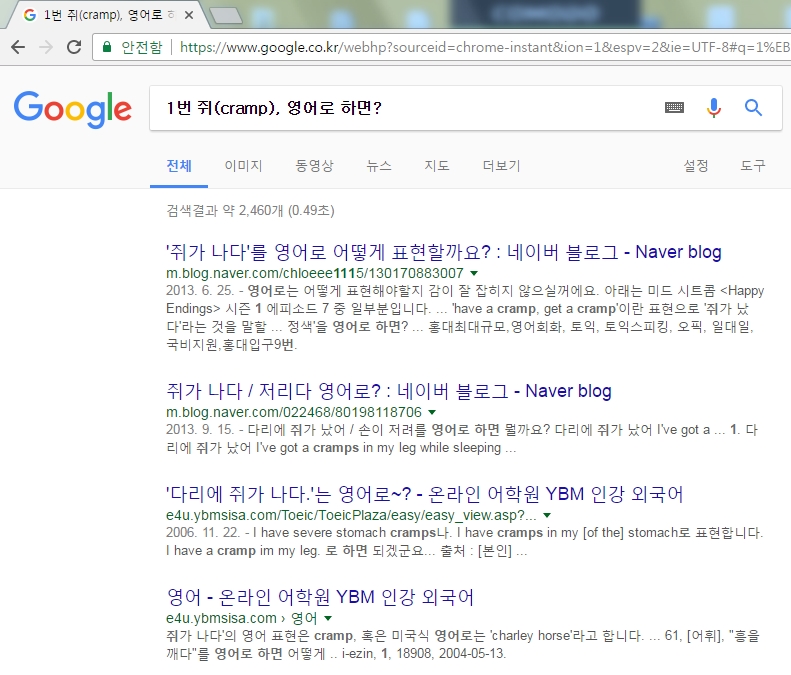This screenshot has width=791, height=675.
Task: Open the 더보기 menu
Action: [x=501, y=166]
